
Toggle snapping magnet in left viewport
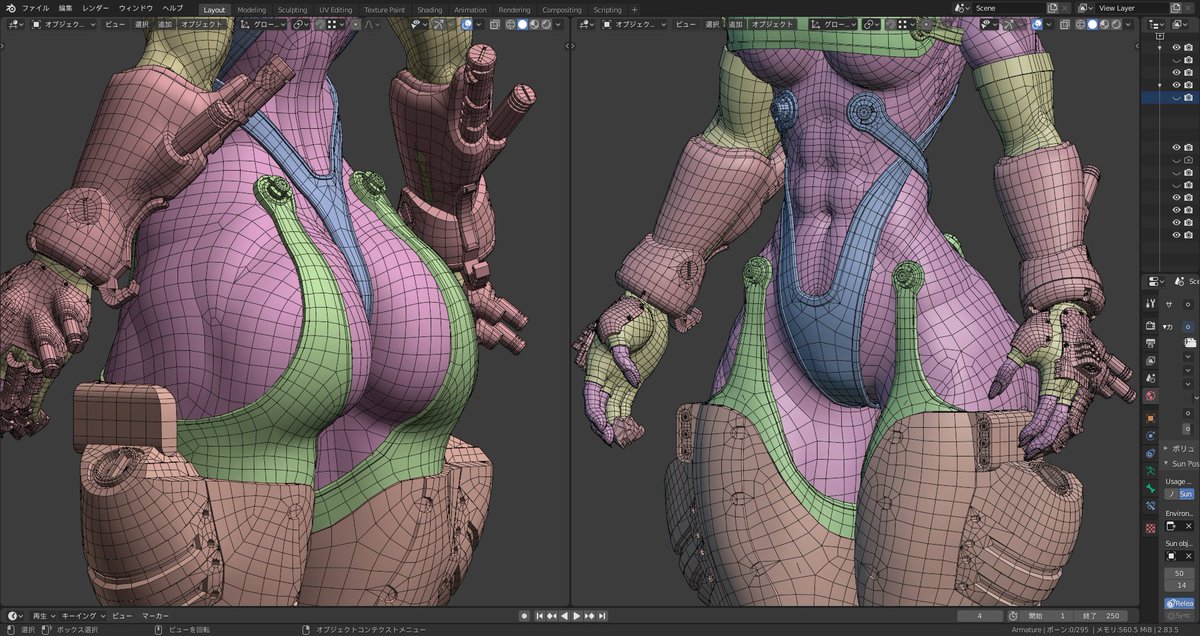click(x=320, y=24)
